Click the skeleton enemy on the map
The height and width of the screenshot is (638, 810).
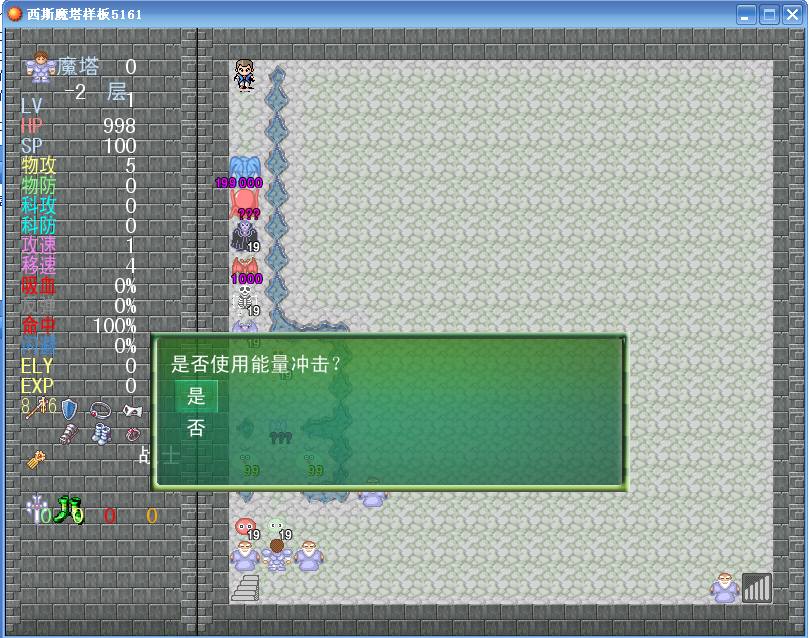click(x=245, y=301)
